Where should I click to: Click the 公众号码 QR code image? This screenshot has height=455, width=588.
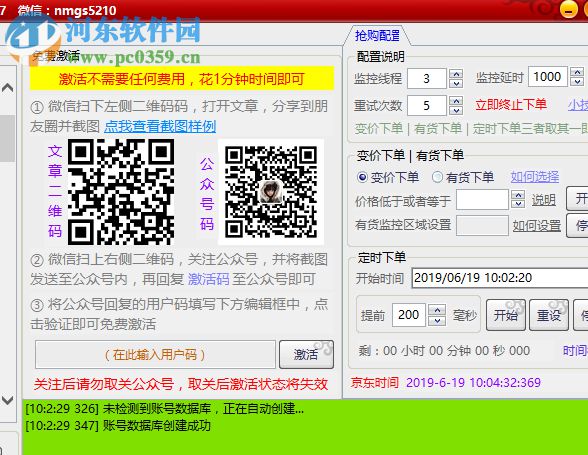(x=271, y=192)
